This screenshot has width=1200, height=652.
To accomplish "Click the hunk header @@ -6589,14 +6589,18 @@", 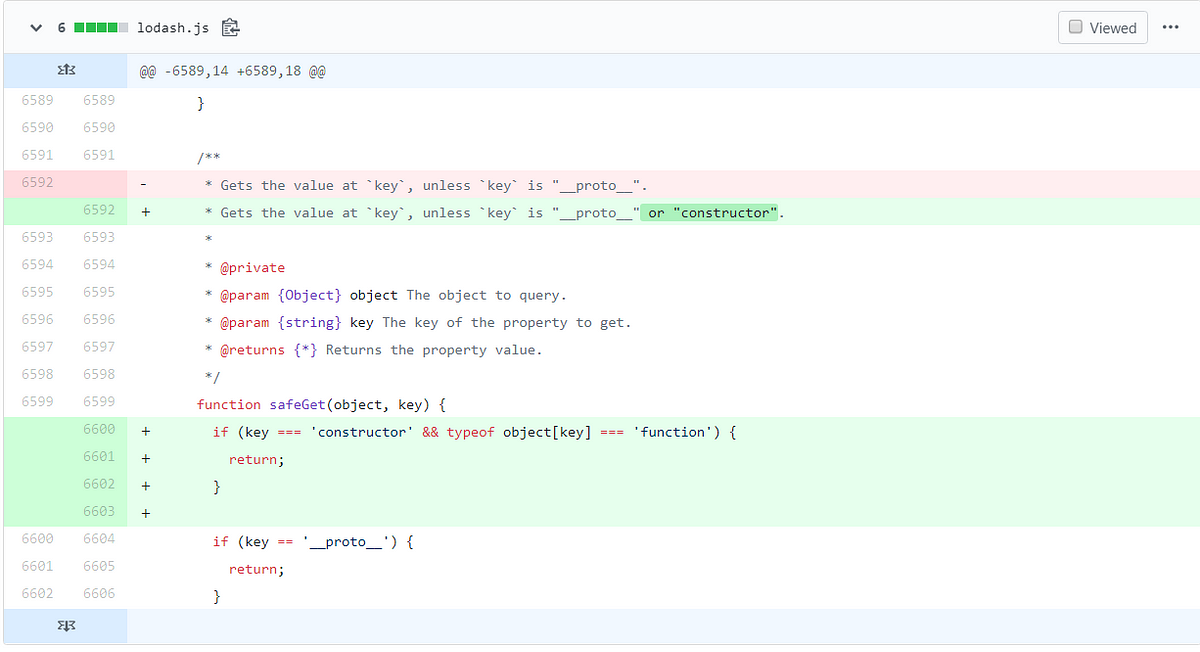I will pyautogui.click(x=233, y=71).
